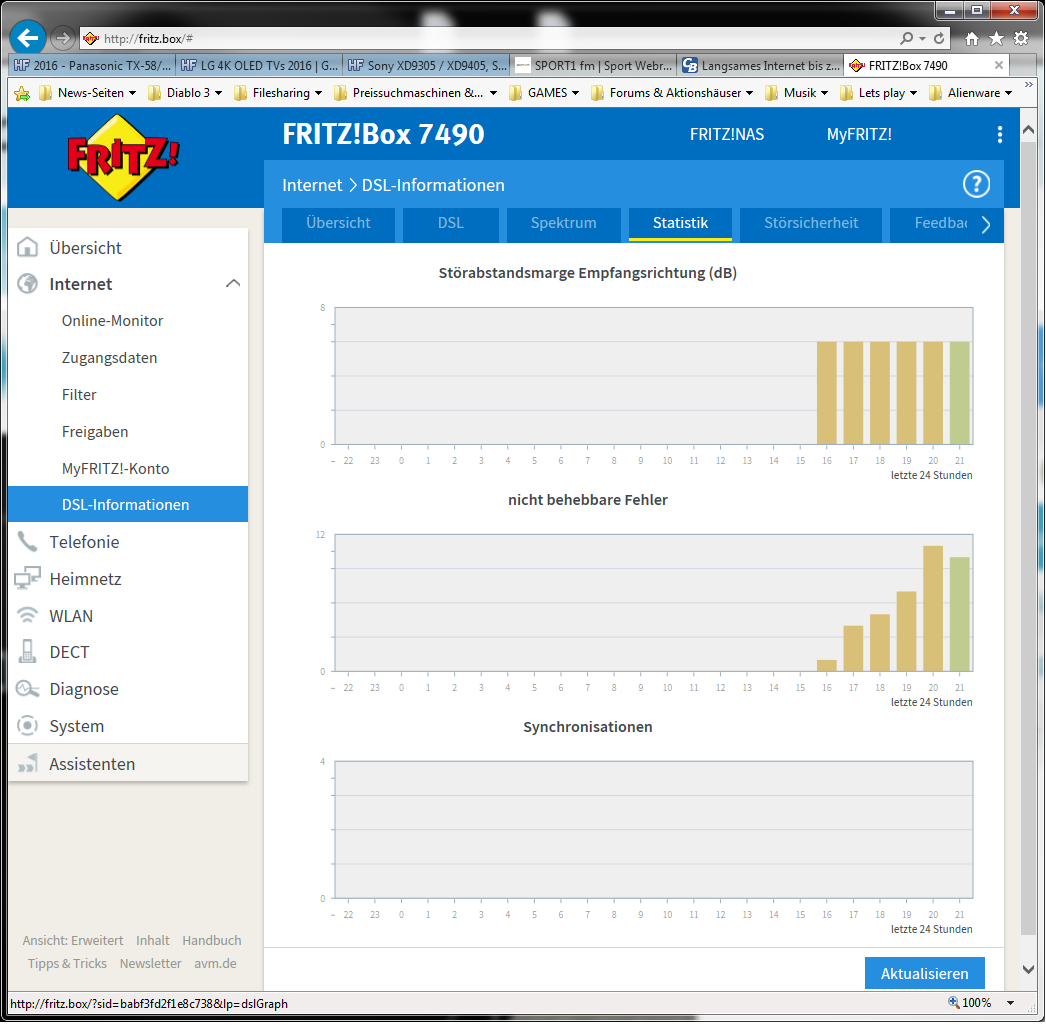Open the avm.de link
1046x1025 pixels.
[215, 964]
